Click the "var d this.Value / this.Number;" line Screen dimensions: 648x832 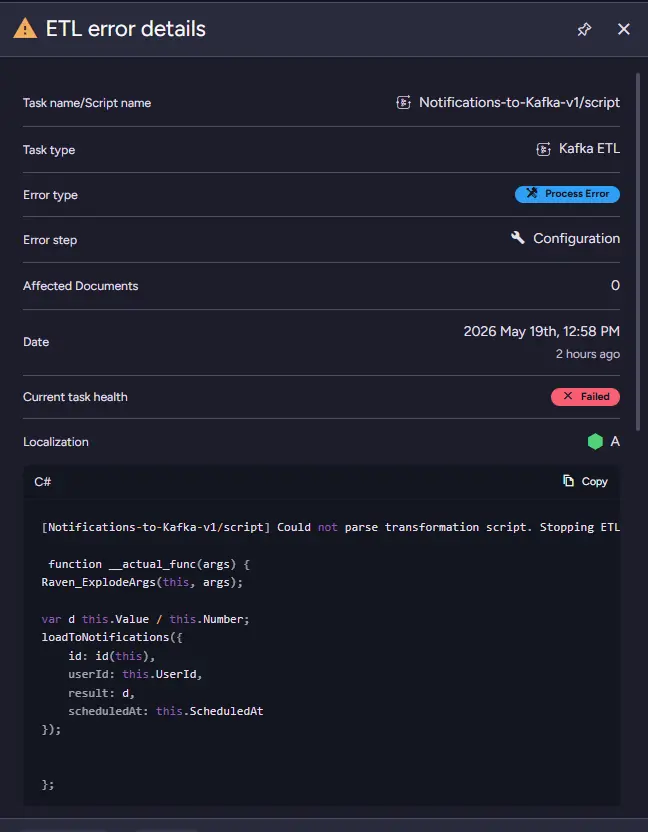145,619
